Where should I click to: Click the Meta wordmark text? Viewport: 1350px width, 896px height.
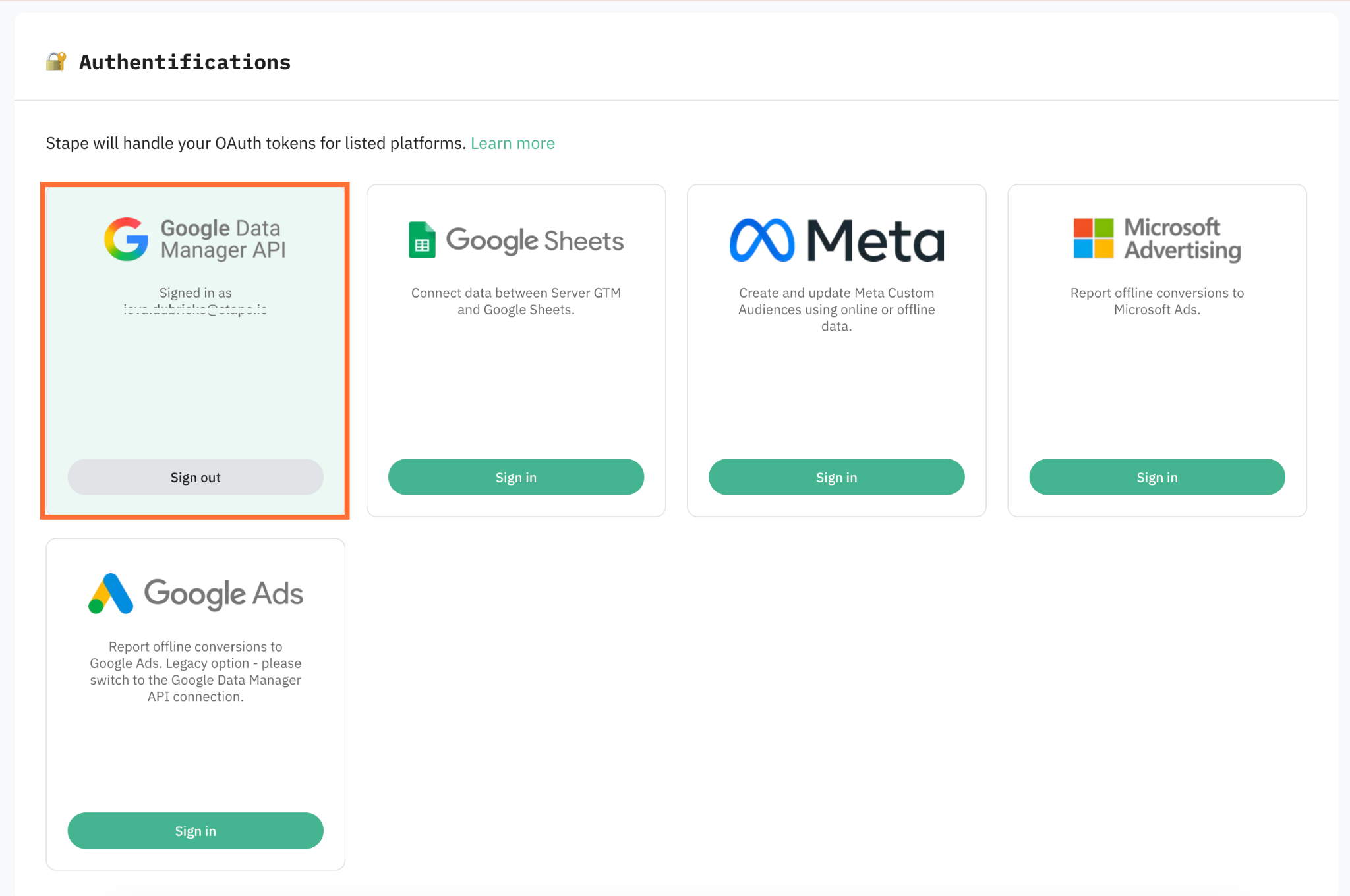pyautogui.click(x=876, y=240)
